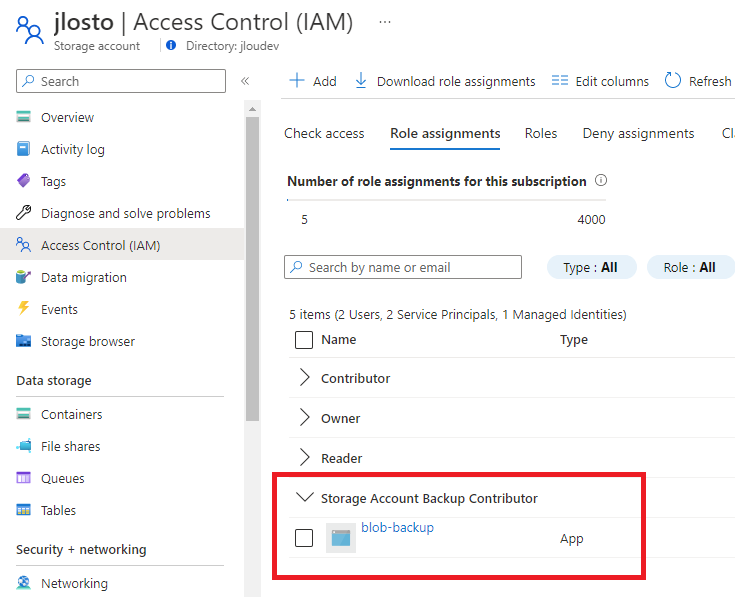This screenshot has height=597, width=735.
Task: Focus Search by name or email field
Action: click(403, 267)
